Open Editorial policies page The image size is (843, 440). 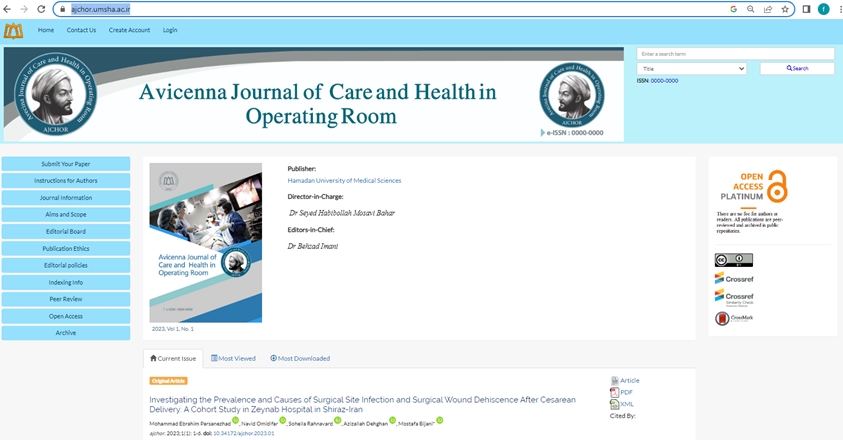[66, 265]
